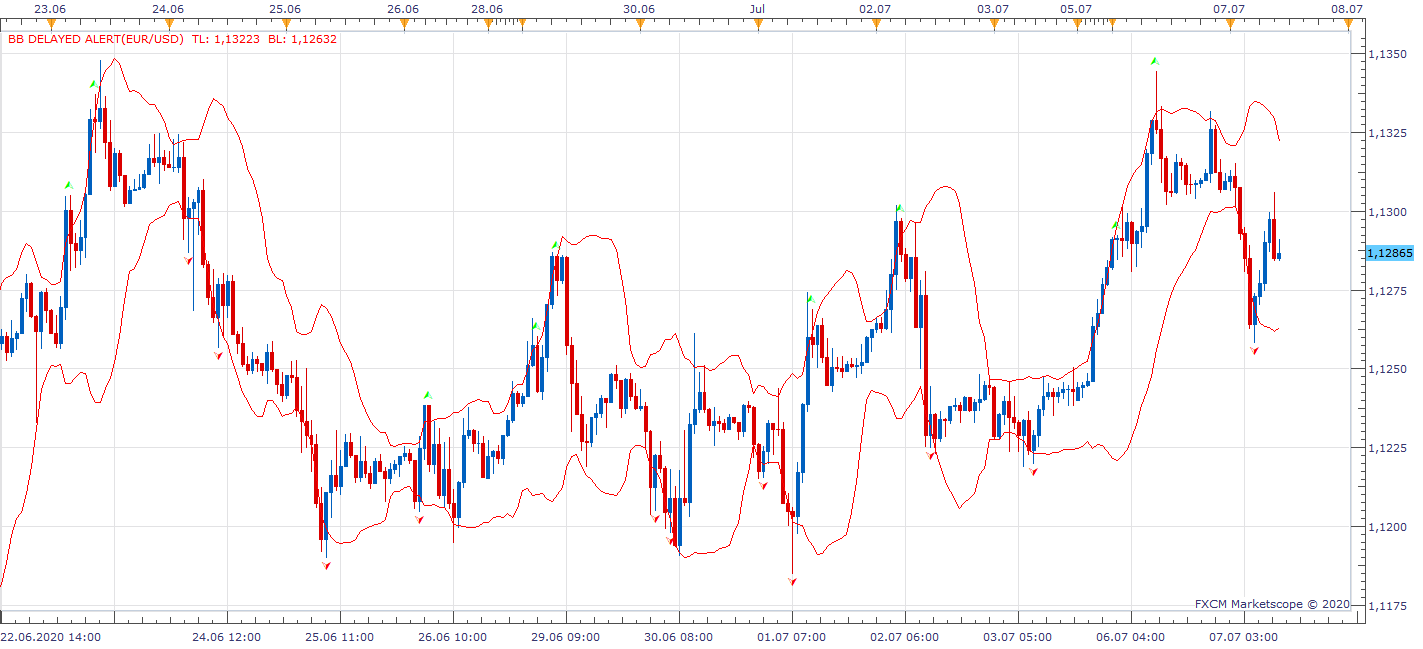Click the 03.07 05:00 time axis label

(1018, 637)
